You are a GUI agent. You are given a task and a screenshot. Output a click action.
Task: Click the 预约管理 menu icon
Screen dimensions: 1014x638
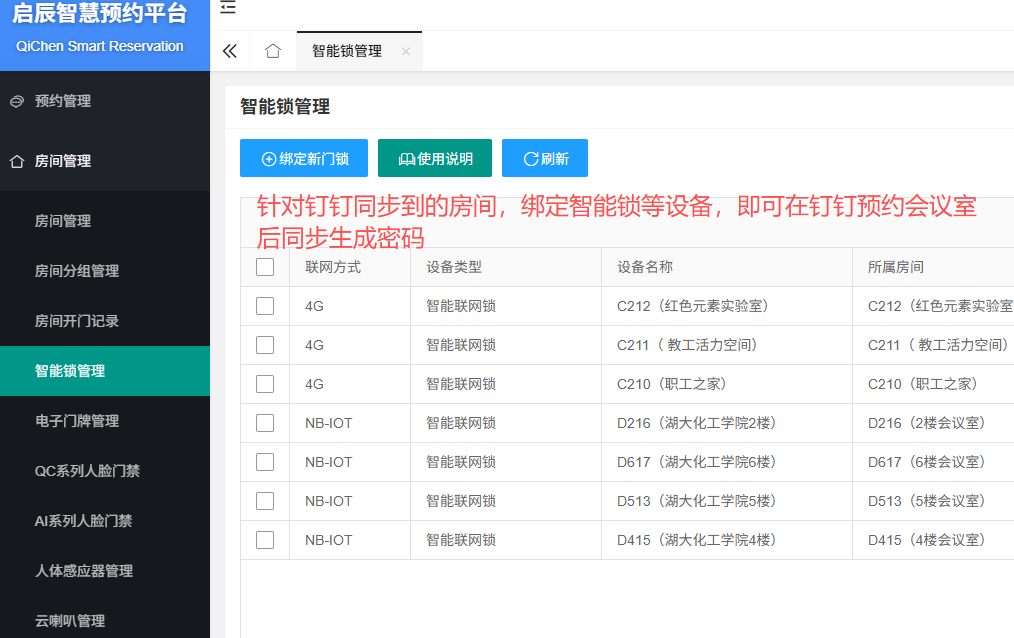pyautogui.click(x=17, y=101)
